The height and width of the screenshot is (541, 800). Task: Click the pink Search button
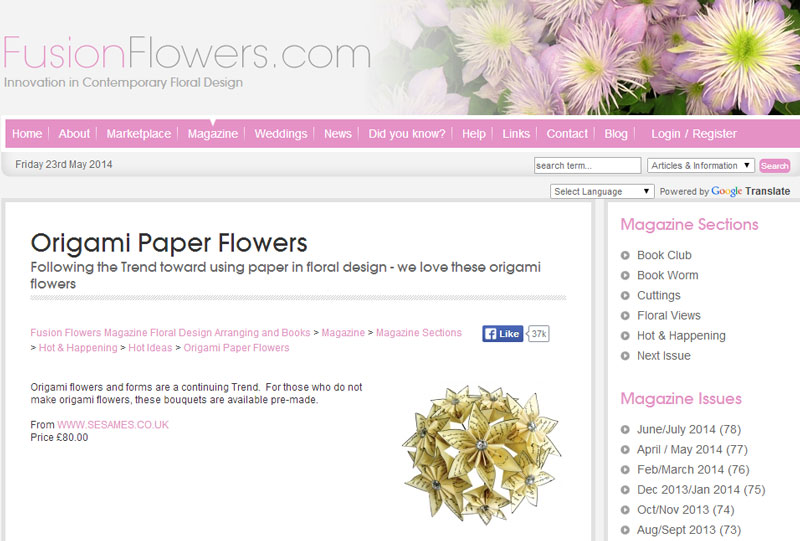coord(774,165)
